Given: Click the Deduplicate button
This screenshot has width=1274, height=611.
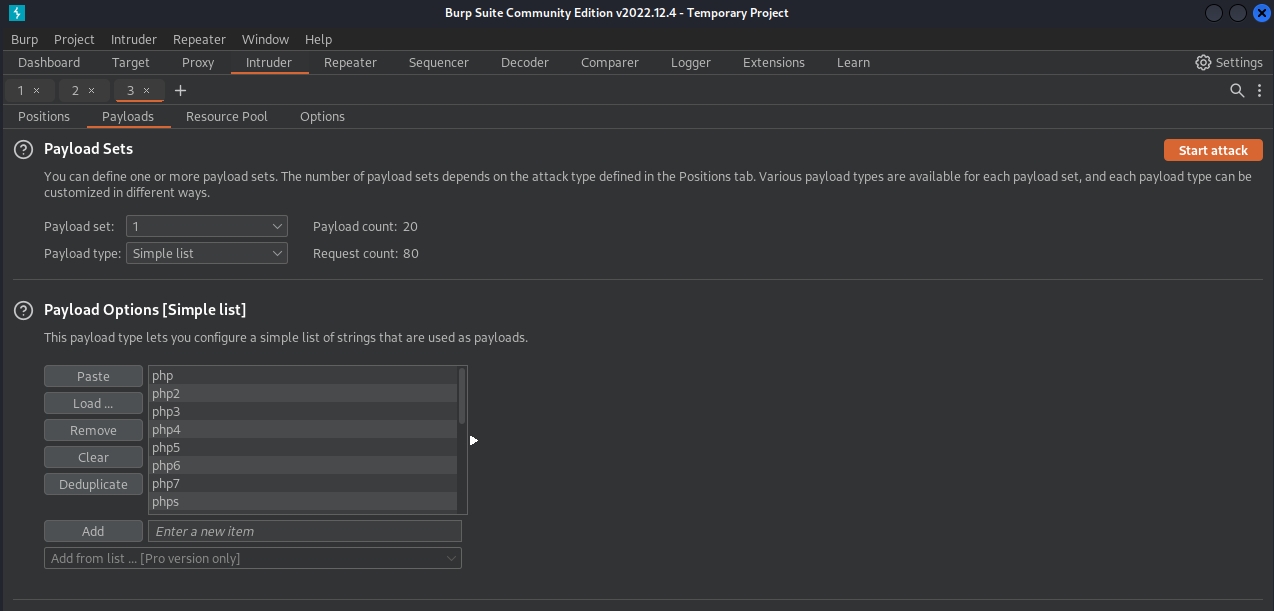Looking at the screenshot, I should pos(93,484).
